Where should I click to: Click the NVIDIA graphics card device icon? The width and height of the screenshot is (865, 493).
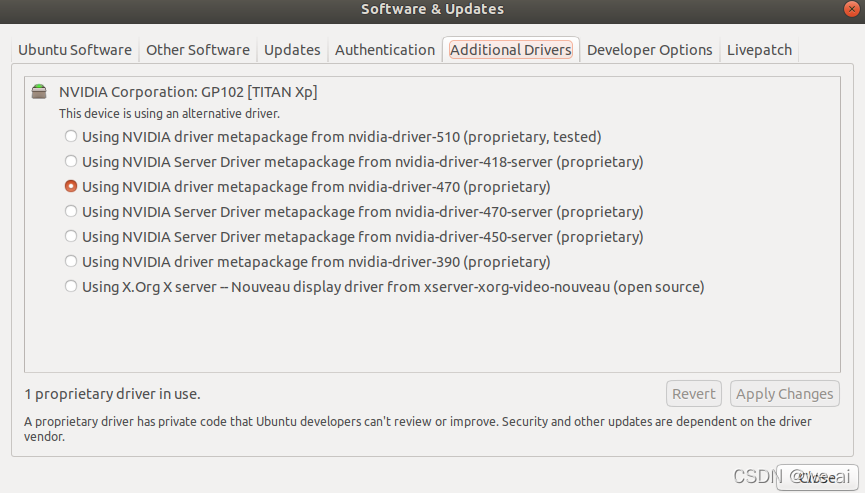click(39, 92)
